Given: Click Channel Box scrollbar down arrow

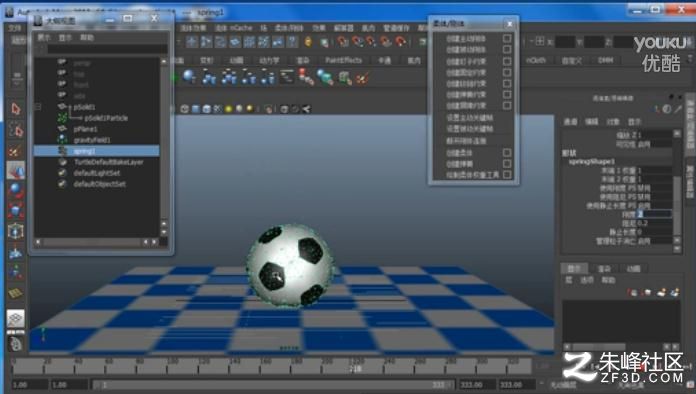Looking at the screenshot, I should click(x=677, y=240).
